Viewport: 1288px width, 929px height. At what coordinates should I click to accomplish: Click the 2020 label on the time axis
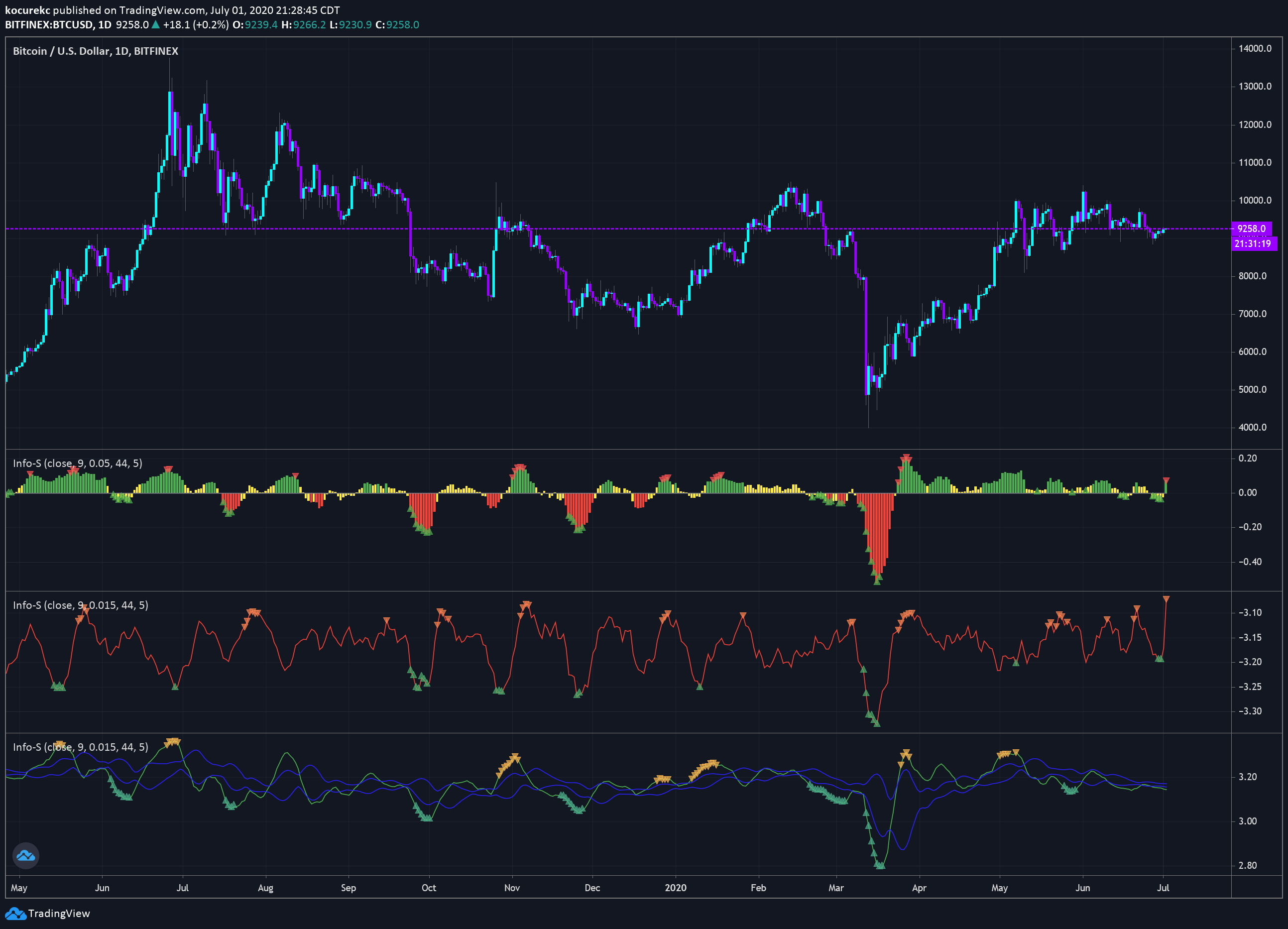pyautogui.click(x=676, y=888)
